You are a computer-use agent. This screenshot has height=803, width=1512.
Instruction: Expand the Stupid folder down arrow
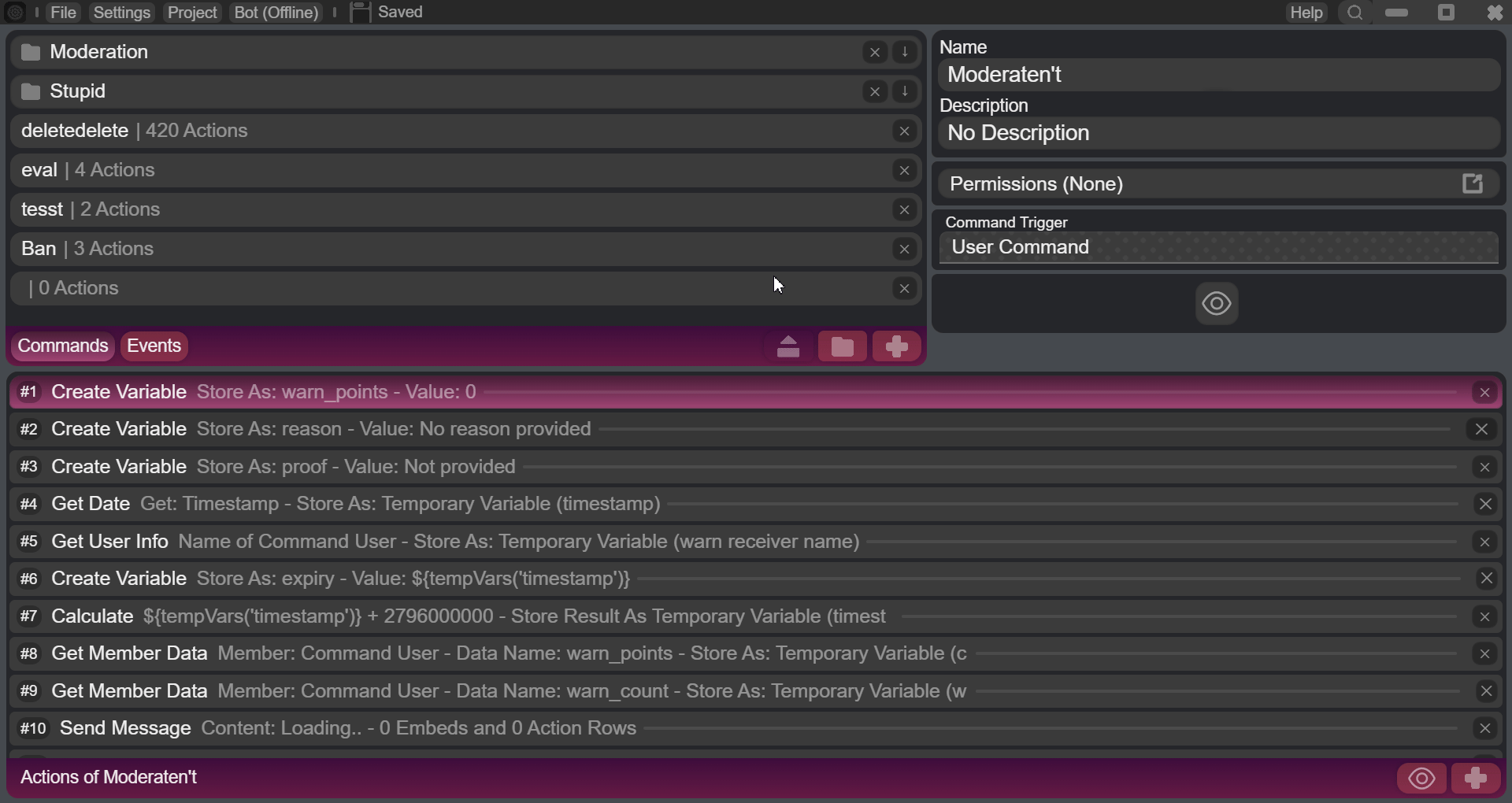[x=905, y=91]
